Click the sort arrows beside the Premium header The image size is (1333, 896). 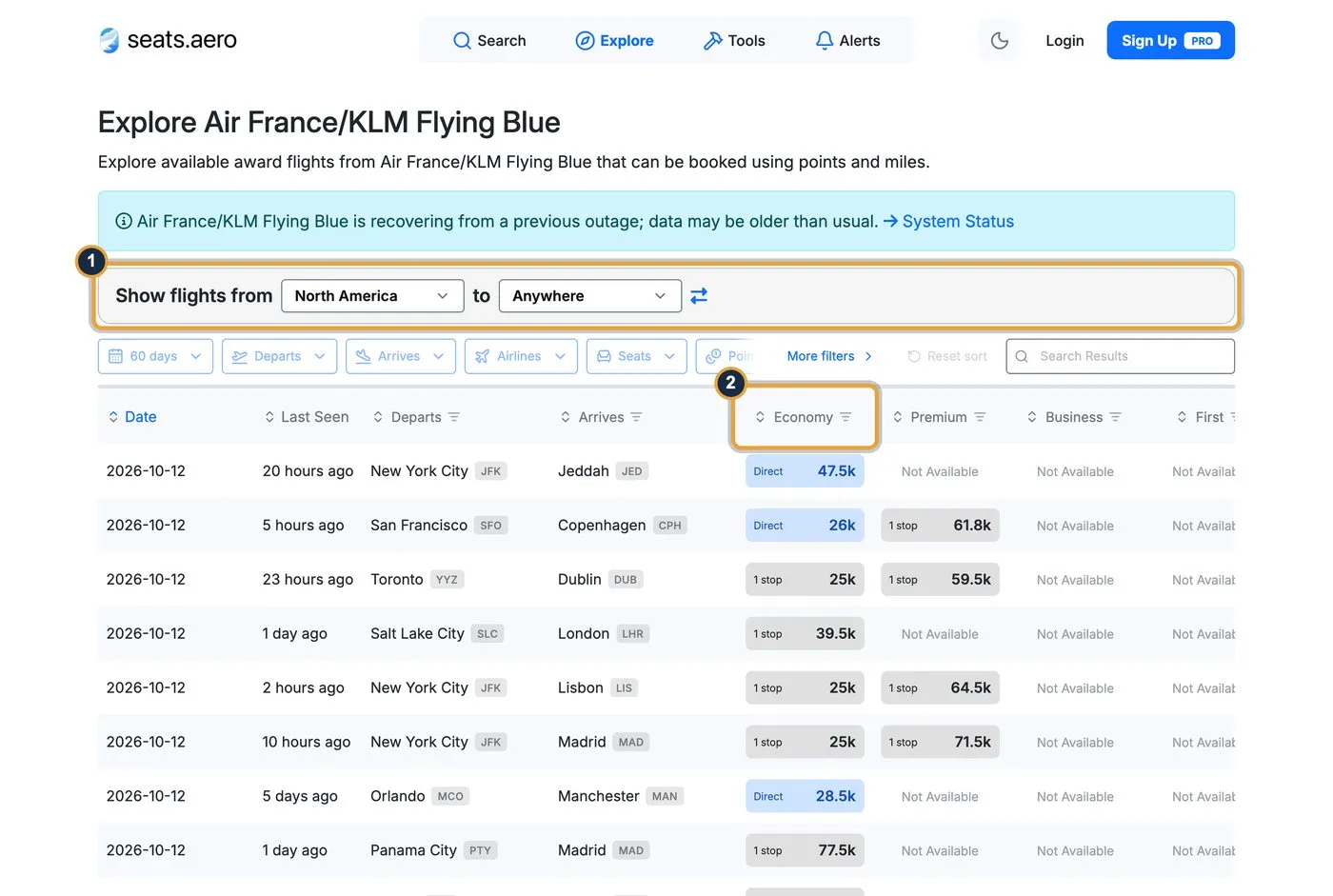897,417
